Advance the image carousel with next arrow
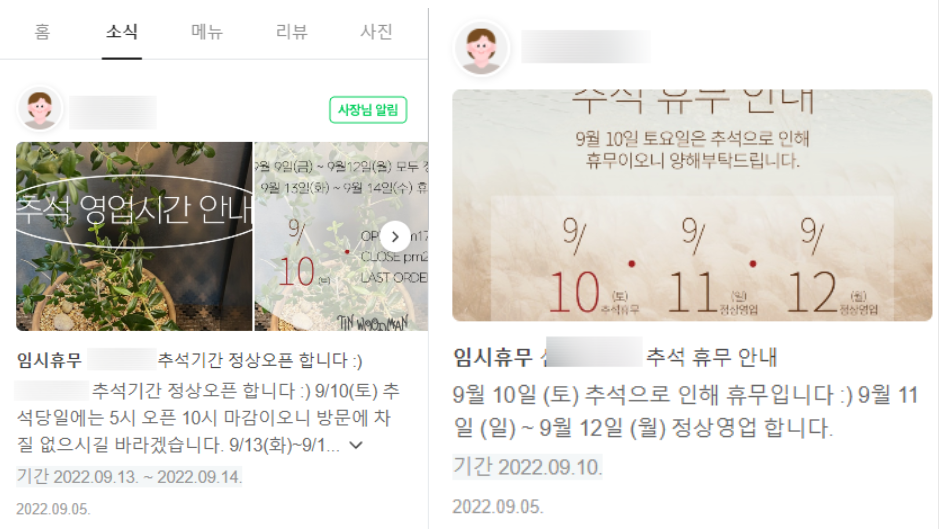The height and width of the screenshot is (529, 939). [x=395, y=237]
